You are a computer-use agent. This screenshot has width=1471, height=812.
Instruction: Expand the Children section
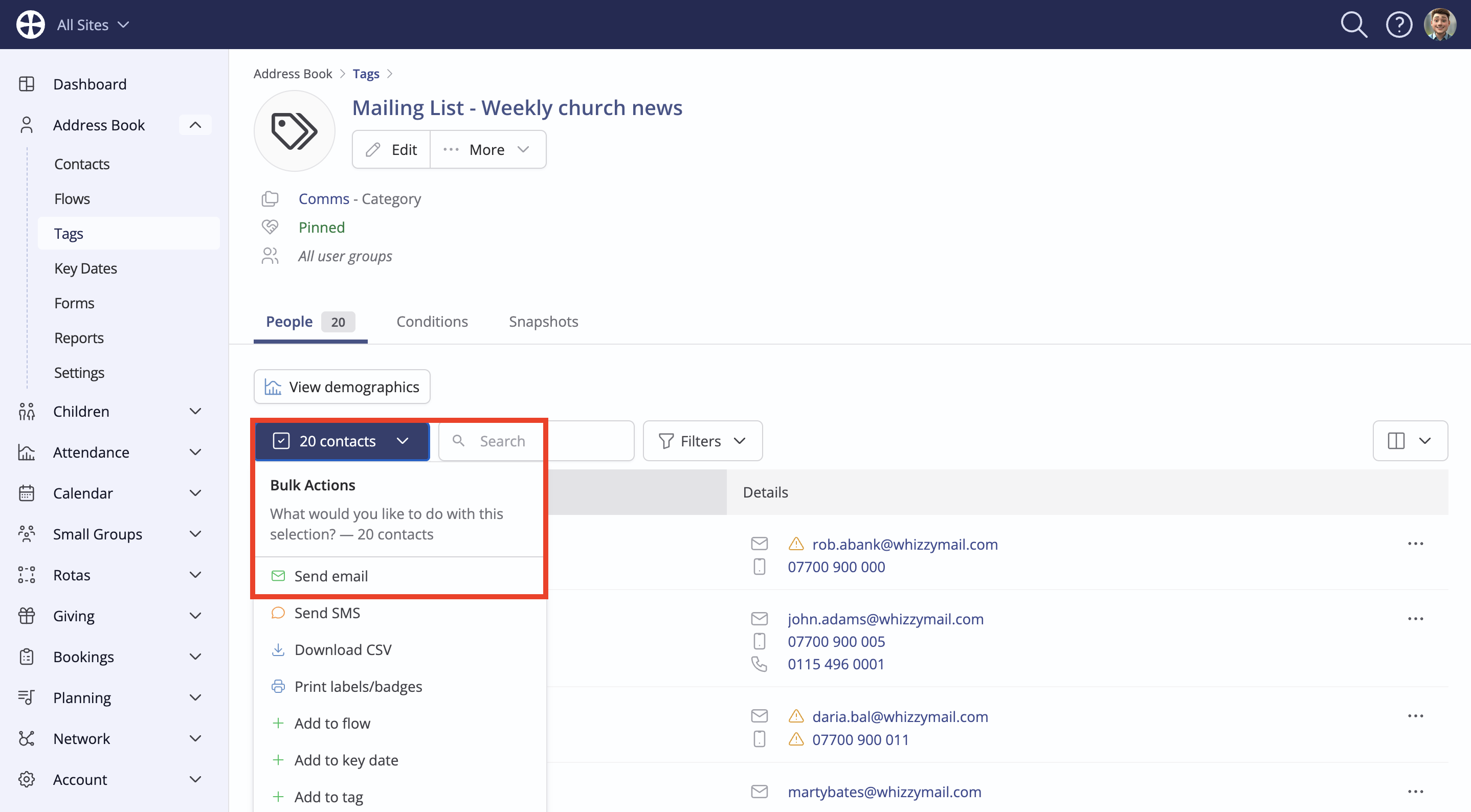195,411
